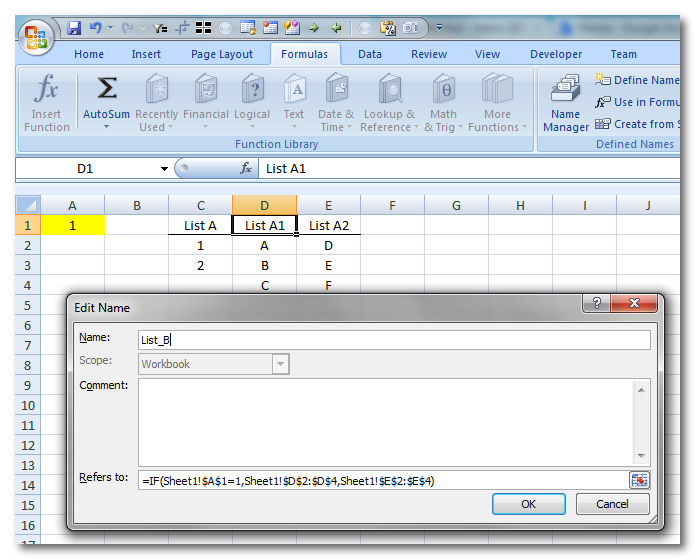695x559 pixels.
Task: Expand the Name Box dropdown arrow
Action: tap(165, 169)
